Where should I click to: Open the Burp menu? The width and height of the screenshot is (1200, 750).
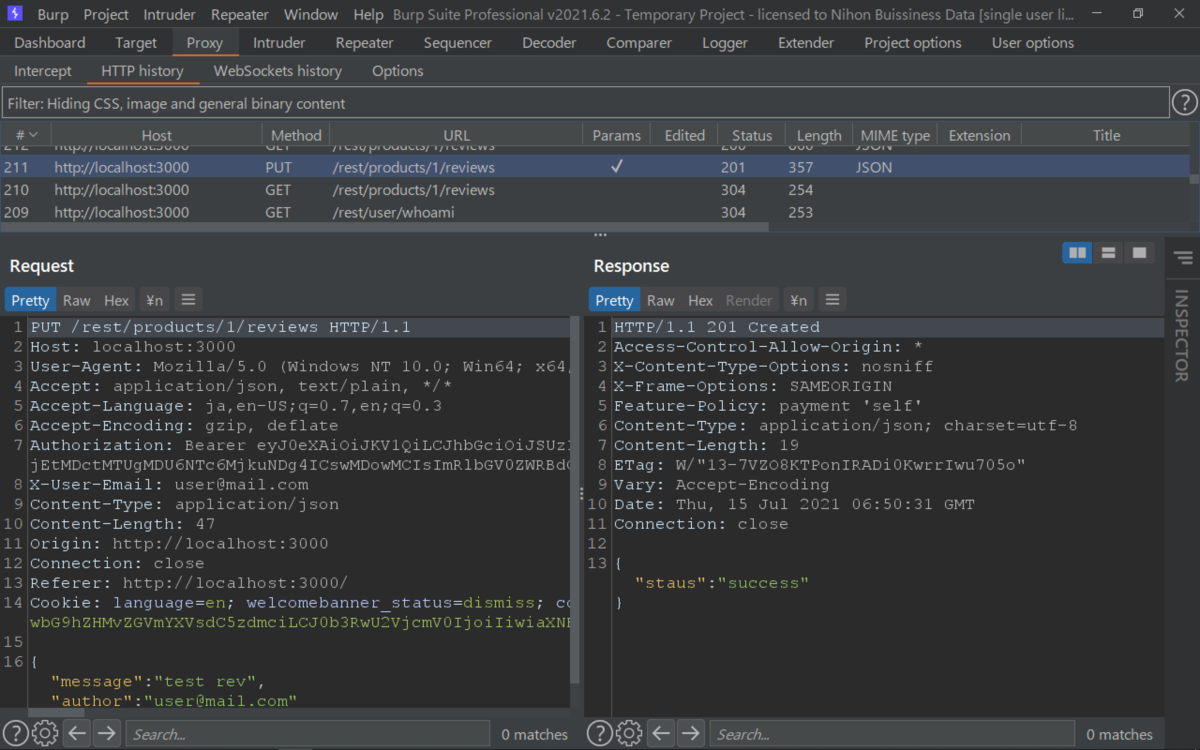(x=53, y=15)
